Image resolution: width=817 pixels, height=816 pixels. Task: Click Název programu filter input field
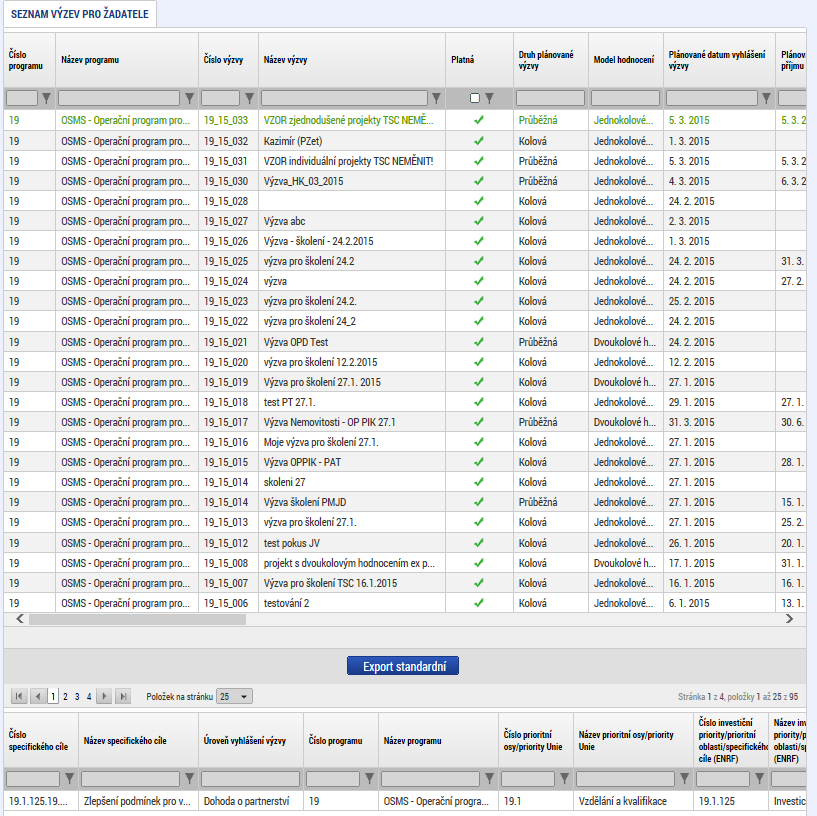point(119,98)
